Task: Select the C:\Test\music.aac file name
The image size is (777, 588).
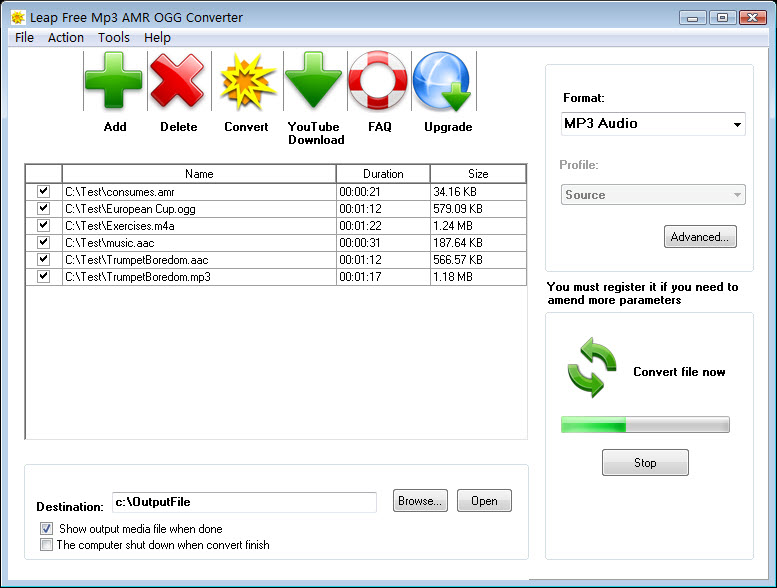Action: tap(110, 243)
